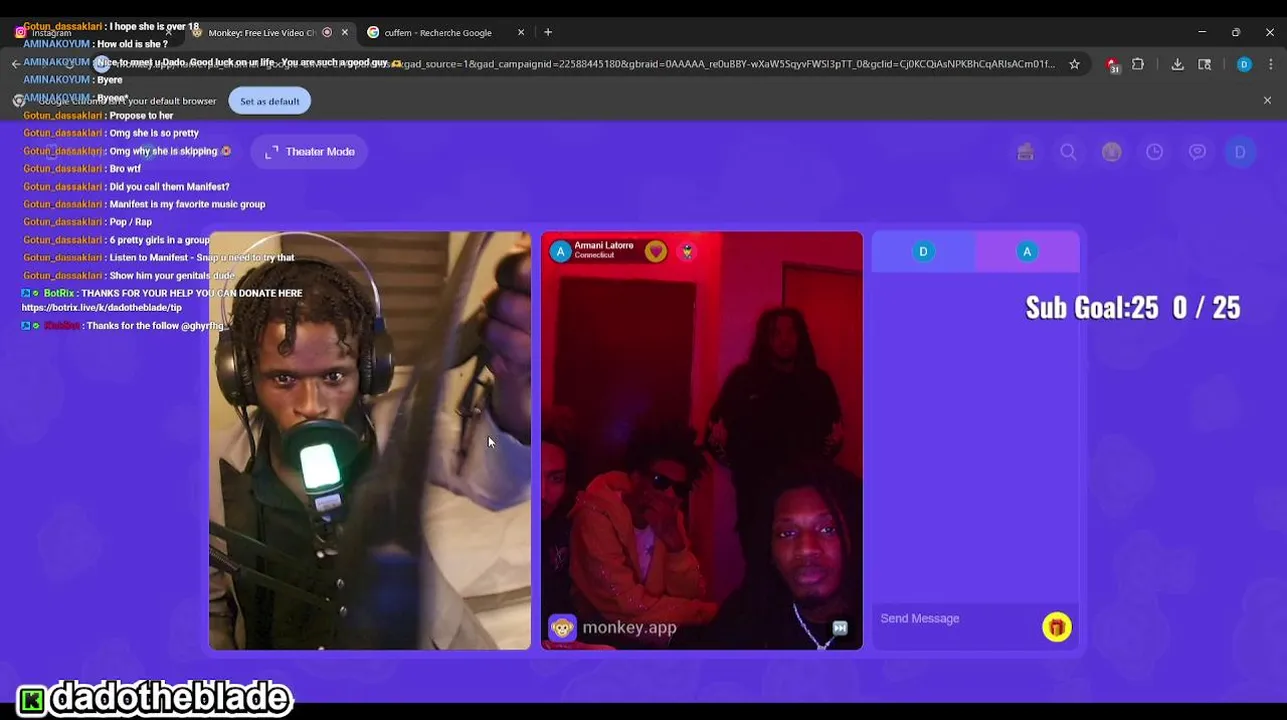The width and height of the screenshot is (1287, 720).
Task: Show Chrome downloads
Action: (1178, 64)
